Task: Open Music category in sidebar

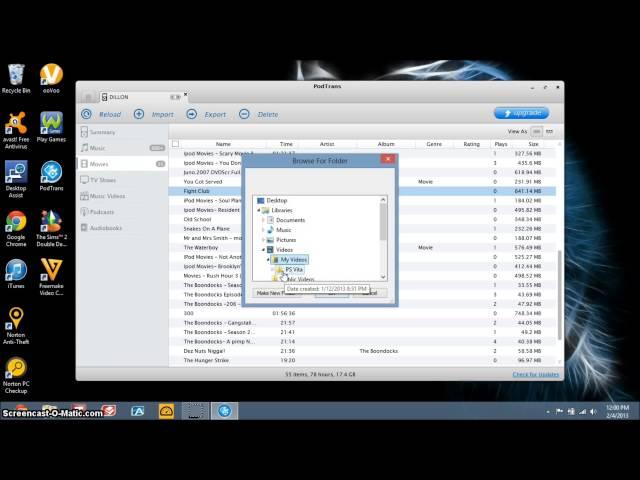Action: [x=122, y=148]
